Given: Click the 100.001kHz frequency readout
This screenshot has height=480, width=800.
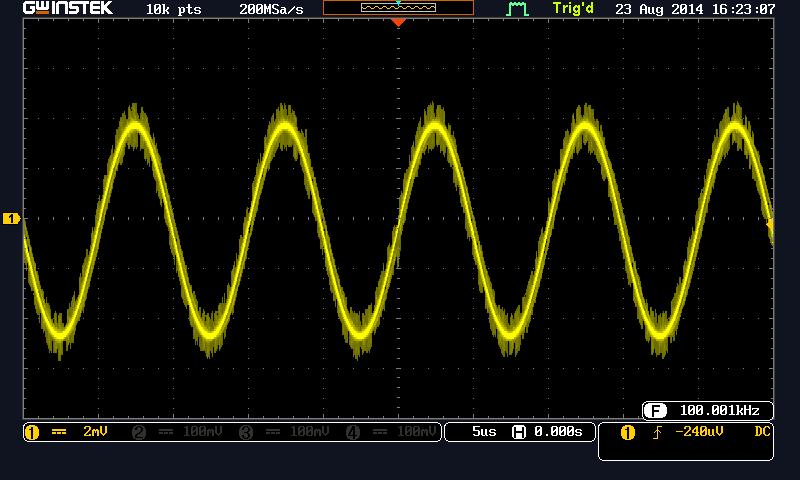Looking at the screenshot, I should coord(719,410).
